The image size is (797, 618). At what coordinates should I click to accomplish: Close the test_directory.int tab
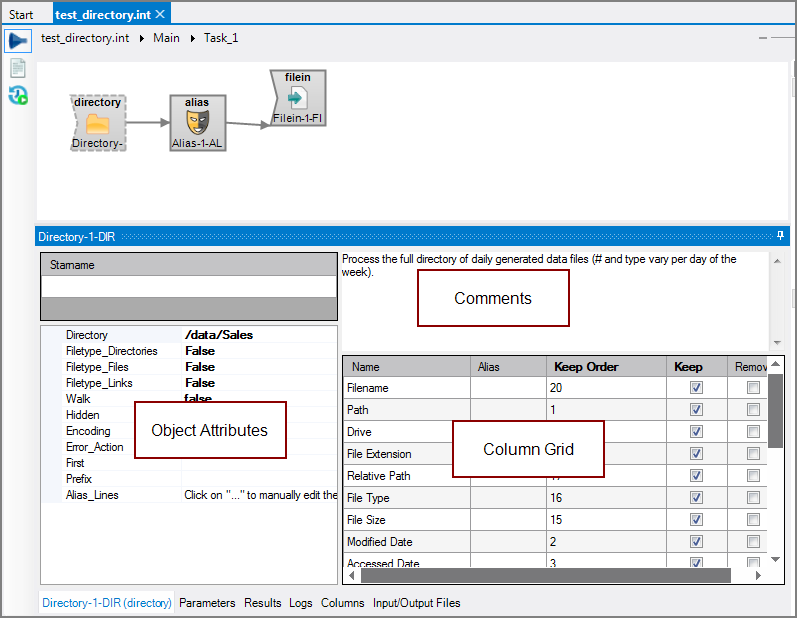[161, 14]
